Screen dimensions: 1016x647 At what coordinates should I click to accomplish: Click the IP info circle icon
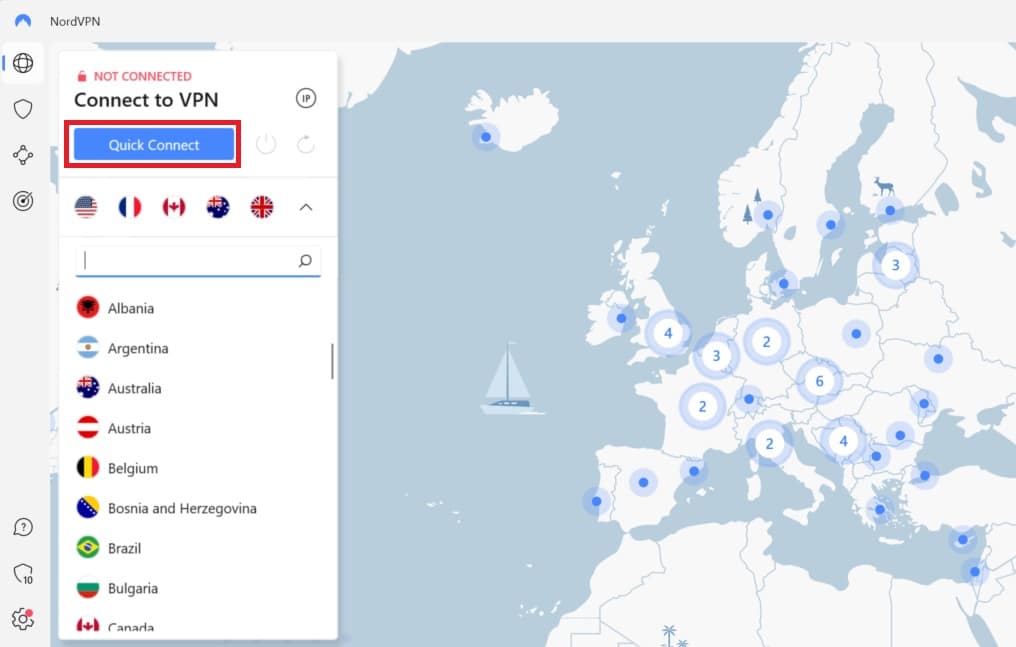click(306, 98)
